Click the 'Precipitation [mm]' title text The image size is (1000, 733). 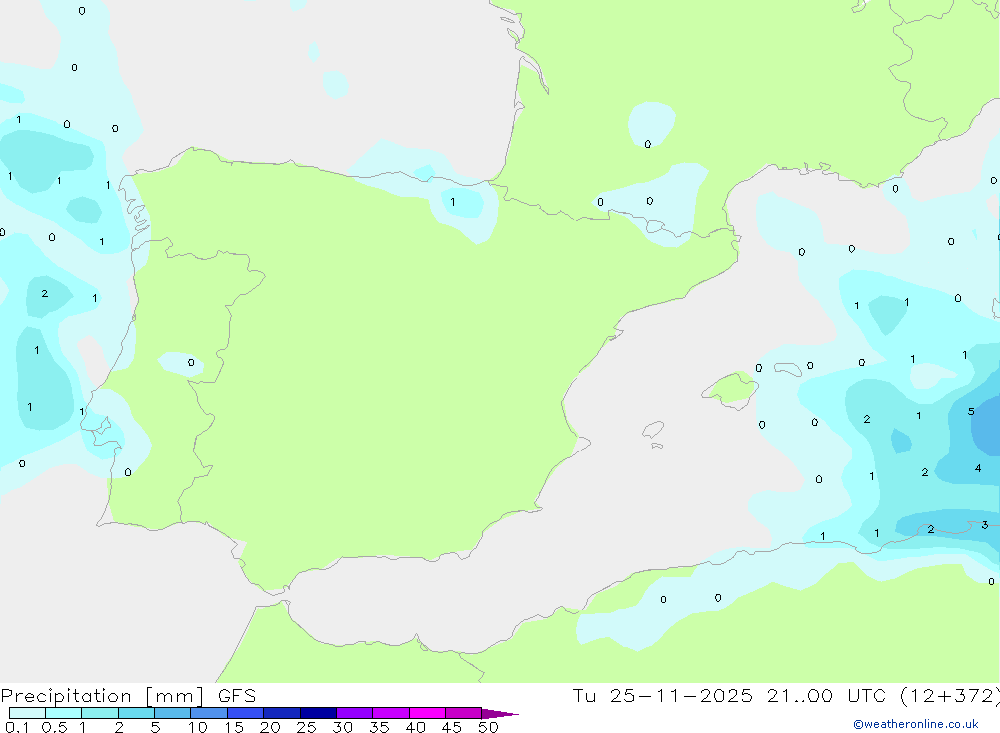tap(103, 696)
